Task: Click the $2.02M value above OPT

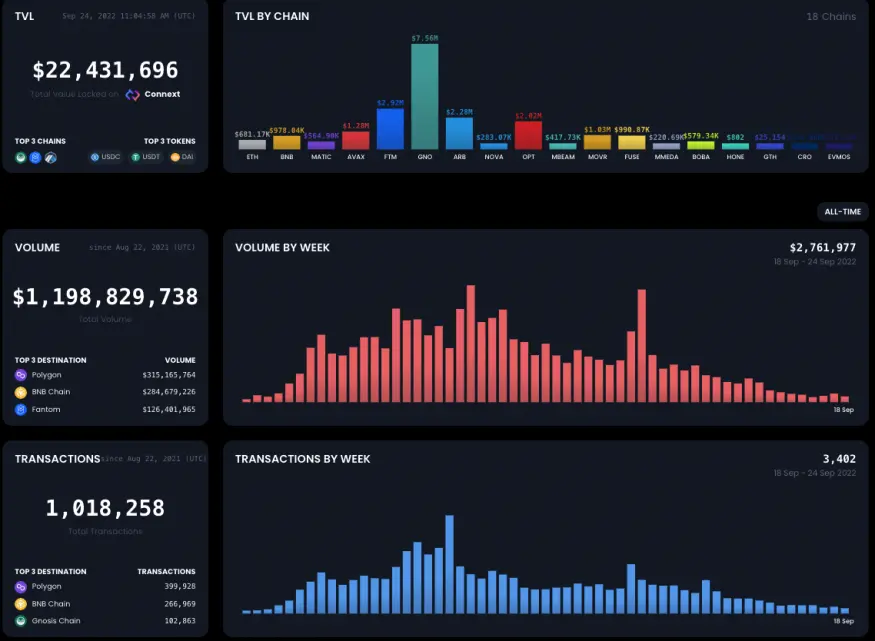Action: [528, 116]
